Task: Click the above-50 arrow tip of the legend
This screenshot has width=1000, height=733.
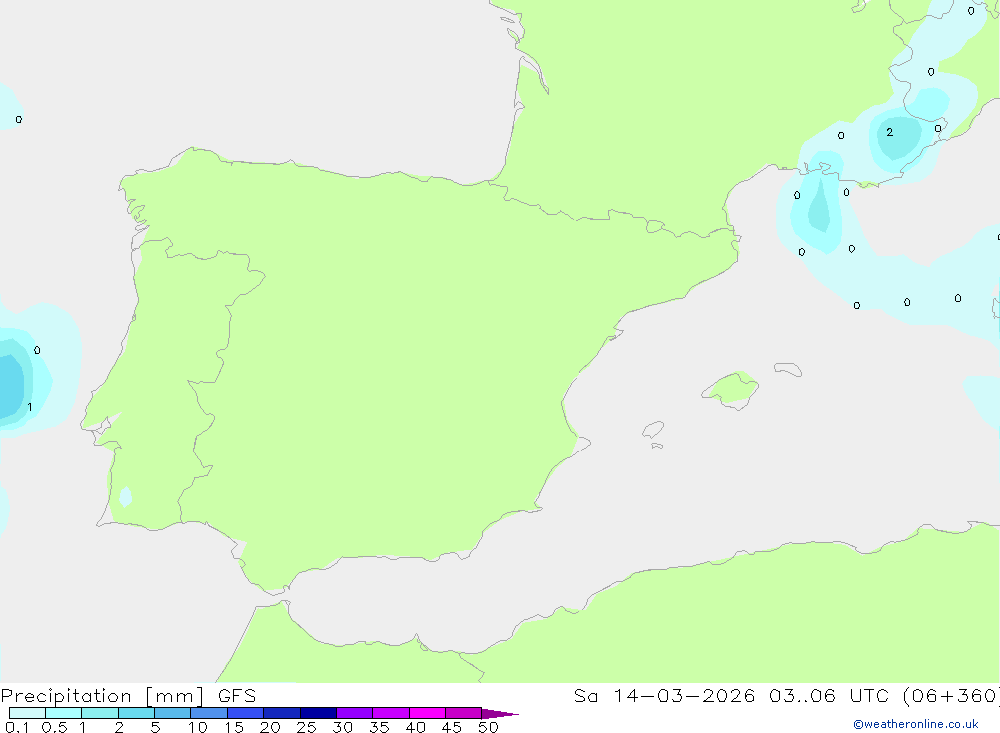Action: [x=500, y=714]
